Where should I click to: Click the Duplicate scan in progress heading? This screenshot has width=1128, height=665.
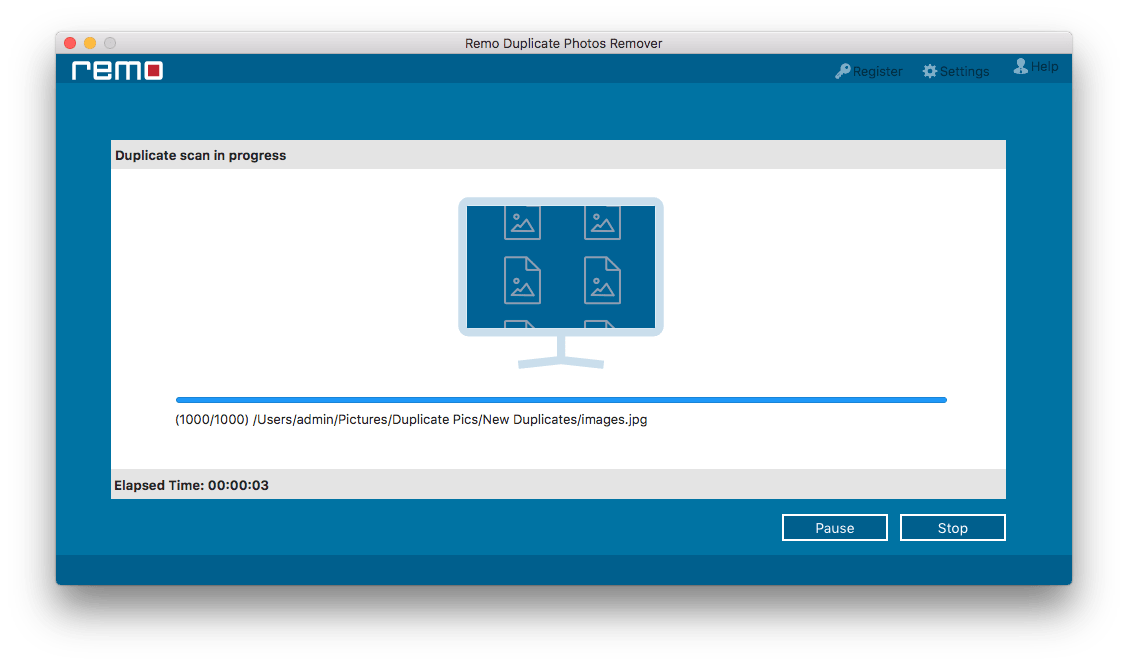[x=201, y=155]
